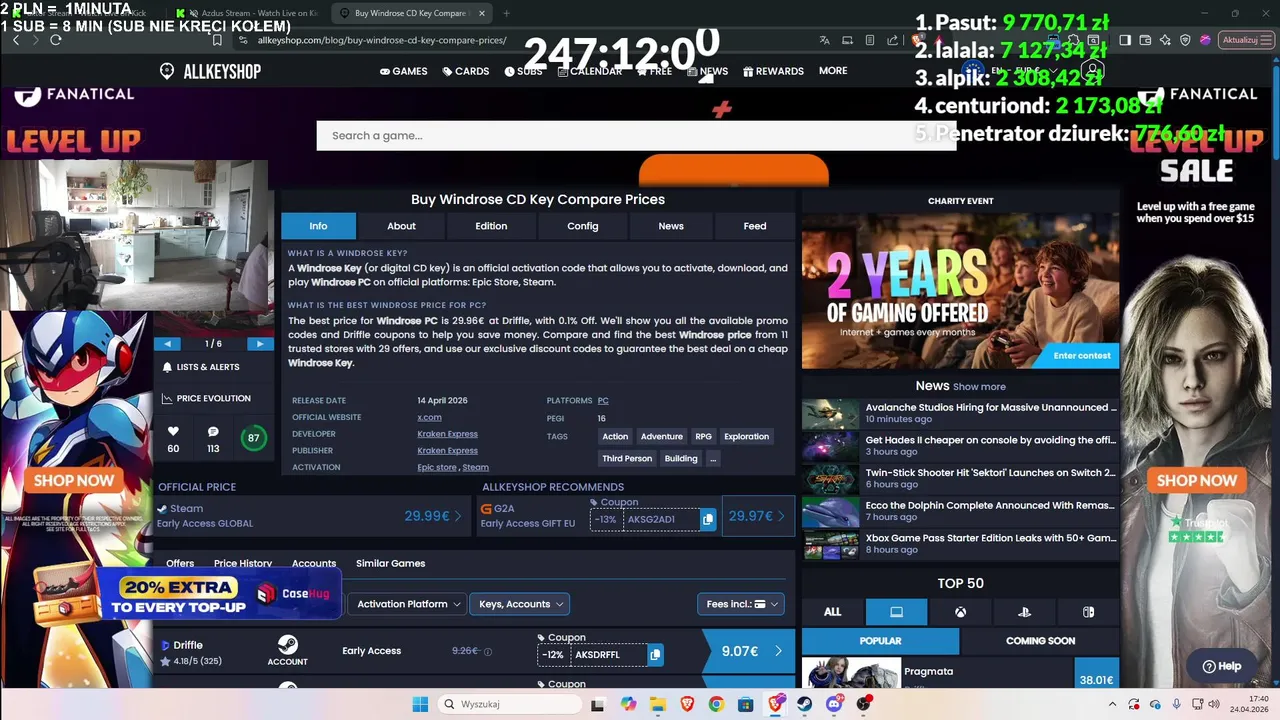Open the Steam official price 29.99€

pos(433,516)
